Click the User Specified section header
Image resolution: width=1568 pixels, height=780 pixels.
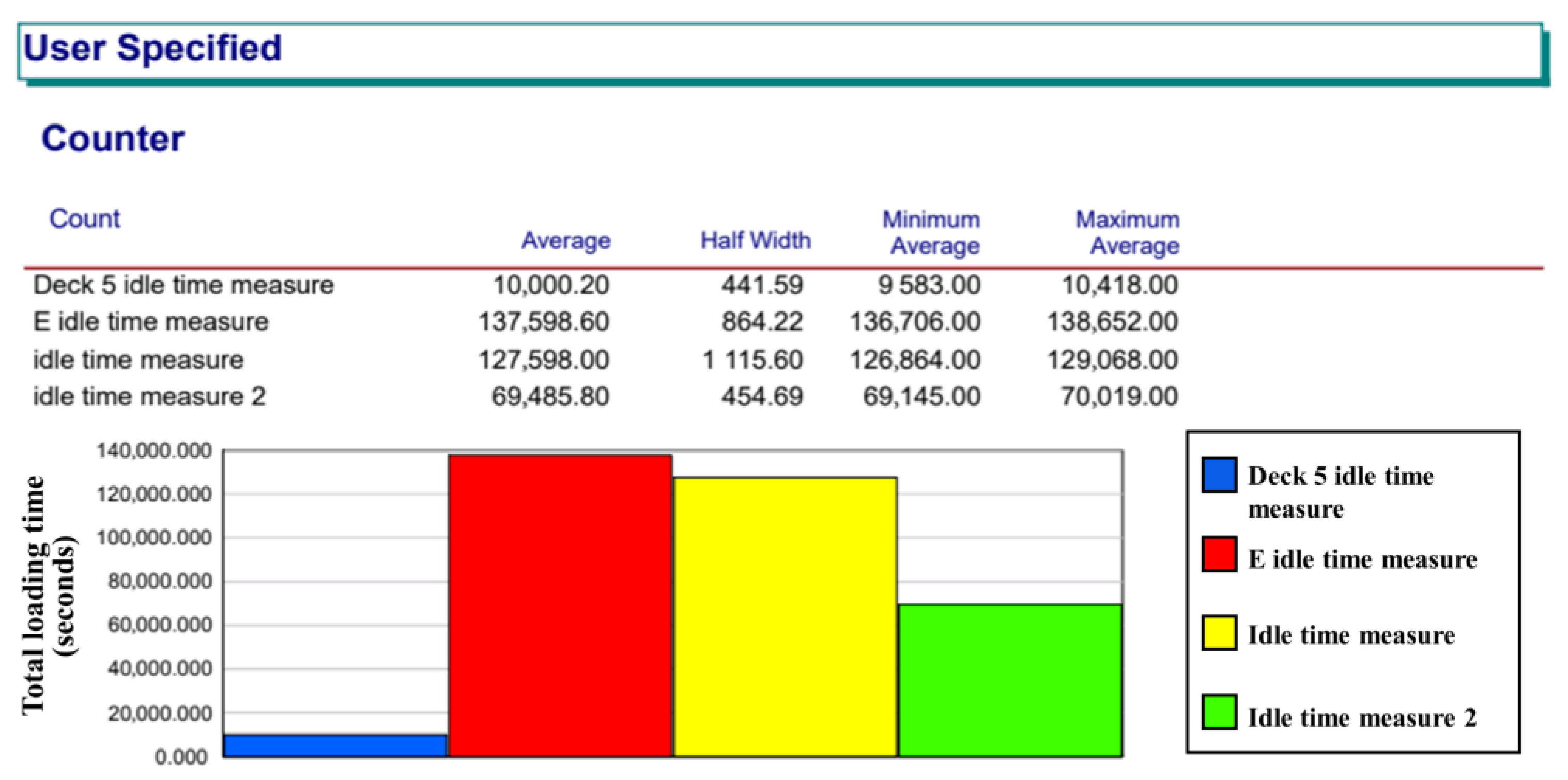coord(152,49)
